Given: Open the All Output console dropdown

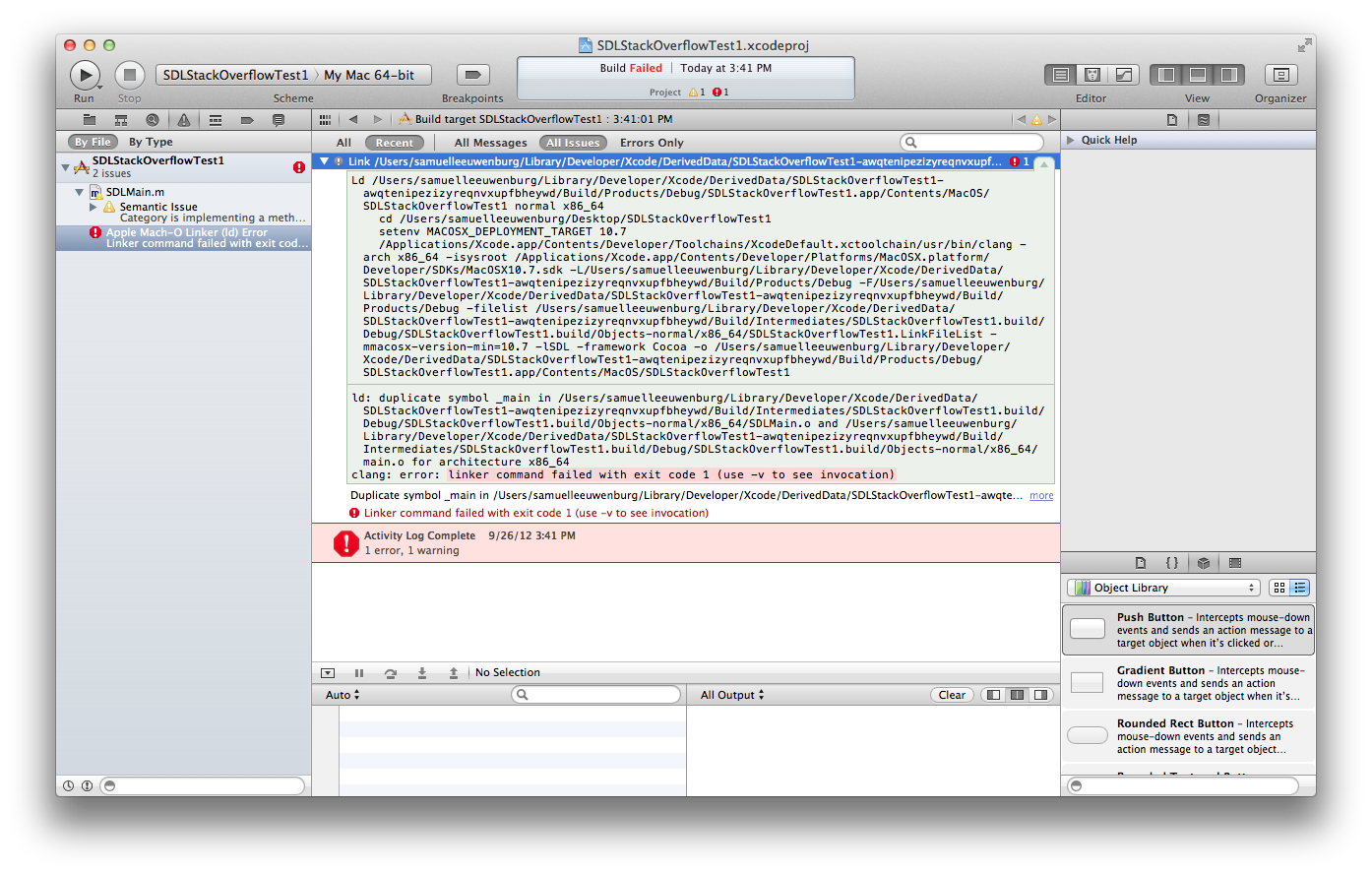Looking at the screenshot, I should 732,695.
